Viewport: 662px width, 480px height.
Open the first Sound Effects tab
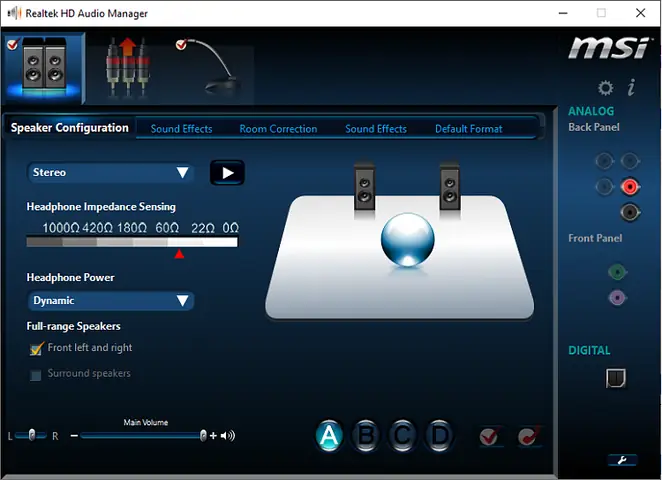point(182,129)
